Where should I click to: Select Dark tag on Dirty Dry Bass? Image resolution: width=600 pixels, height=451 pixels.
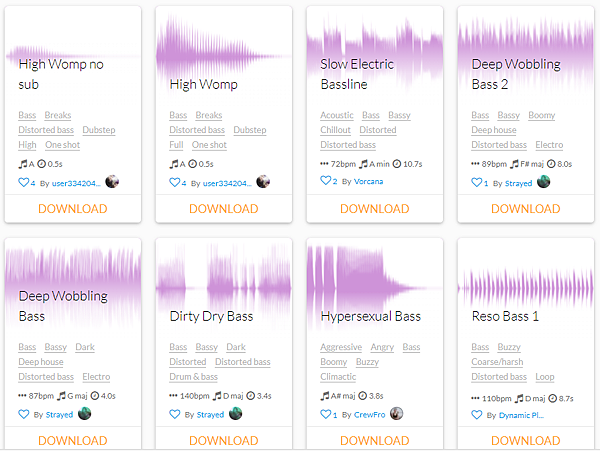pos(236,347)
